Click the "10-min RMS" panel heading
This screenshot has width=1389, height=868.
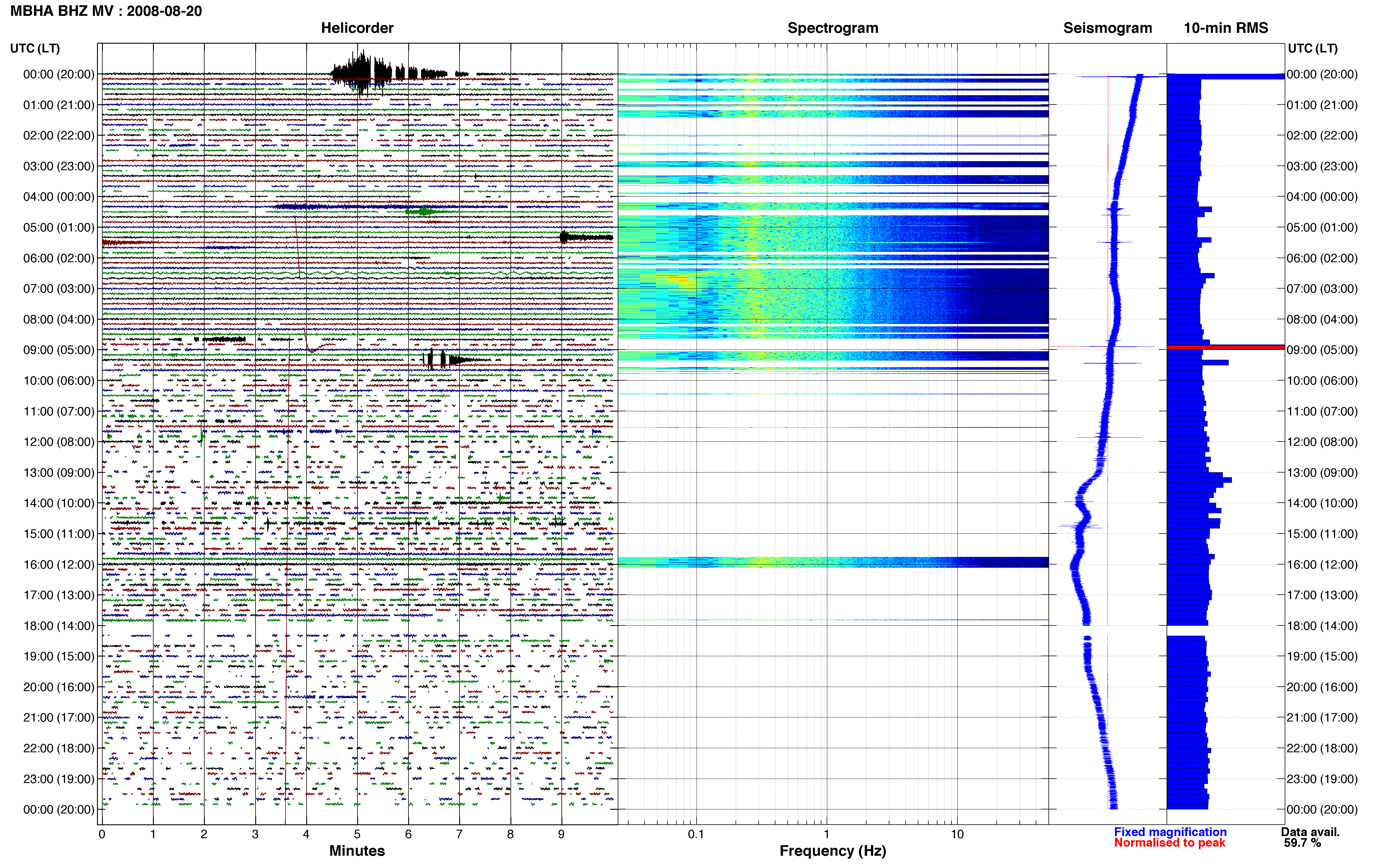click(x=1226, y=28)
